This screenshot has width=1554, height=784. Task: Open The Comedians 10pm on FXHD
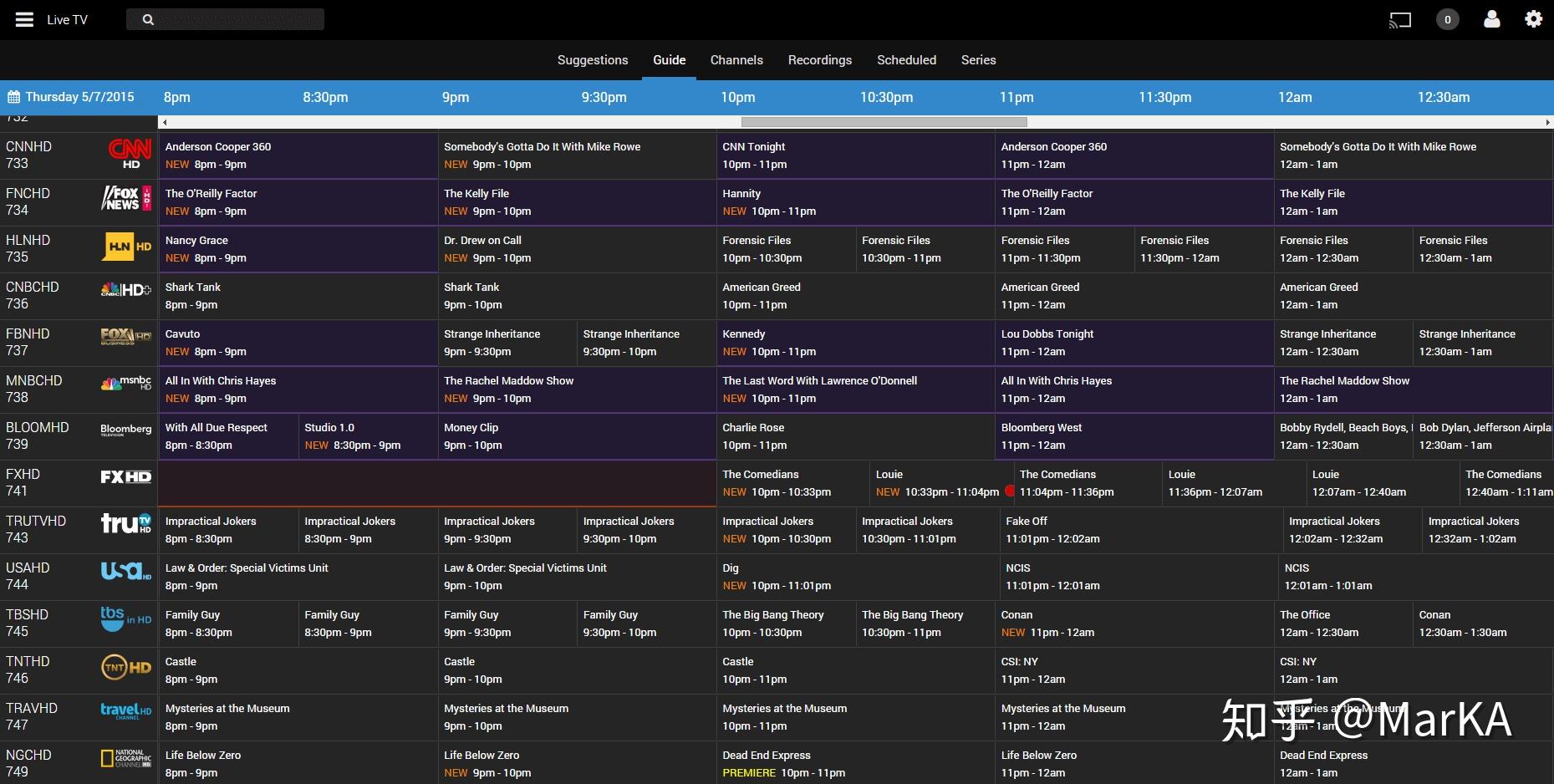pyautogui.click(x=793, y=483)
